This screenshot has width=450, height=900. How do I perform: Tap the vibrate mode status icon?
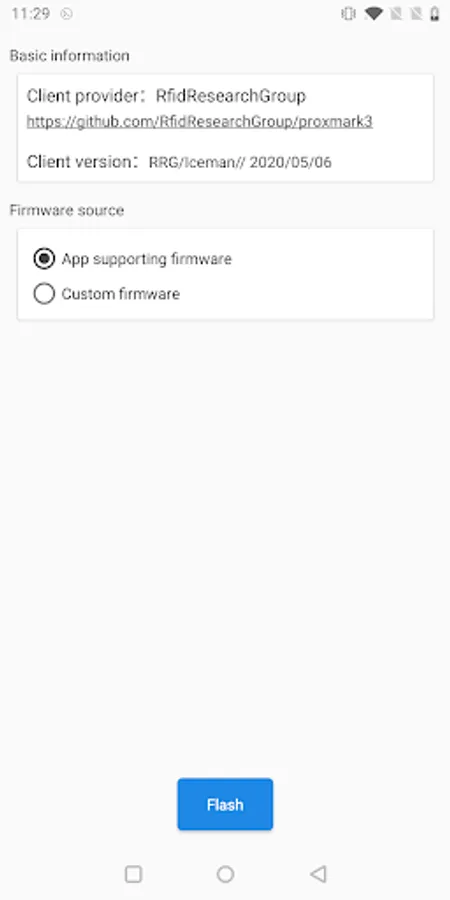[x=348, y=14]
